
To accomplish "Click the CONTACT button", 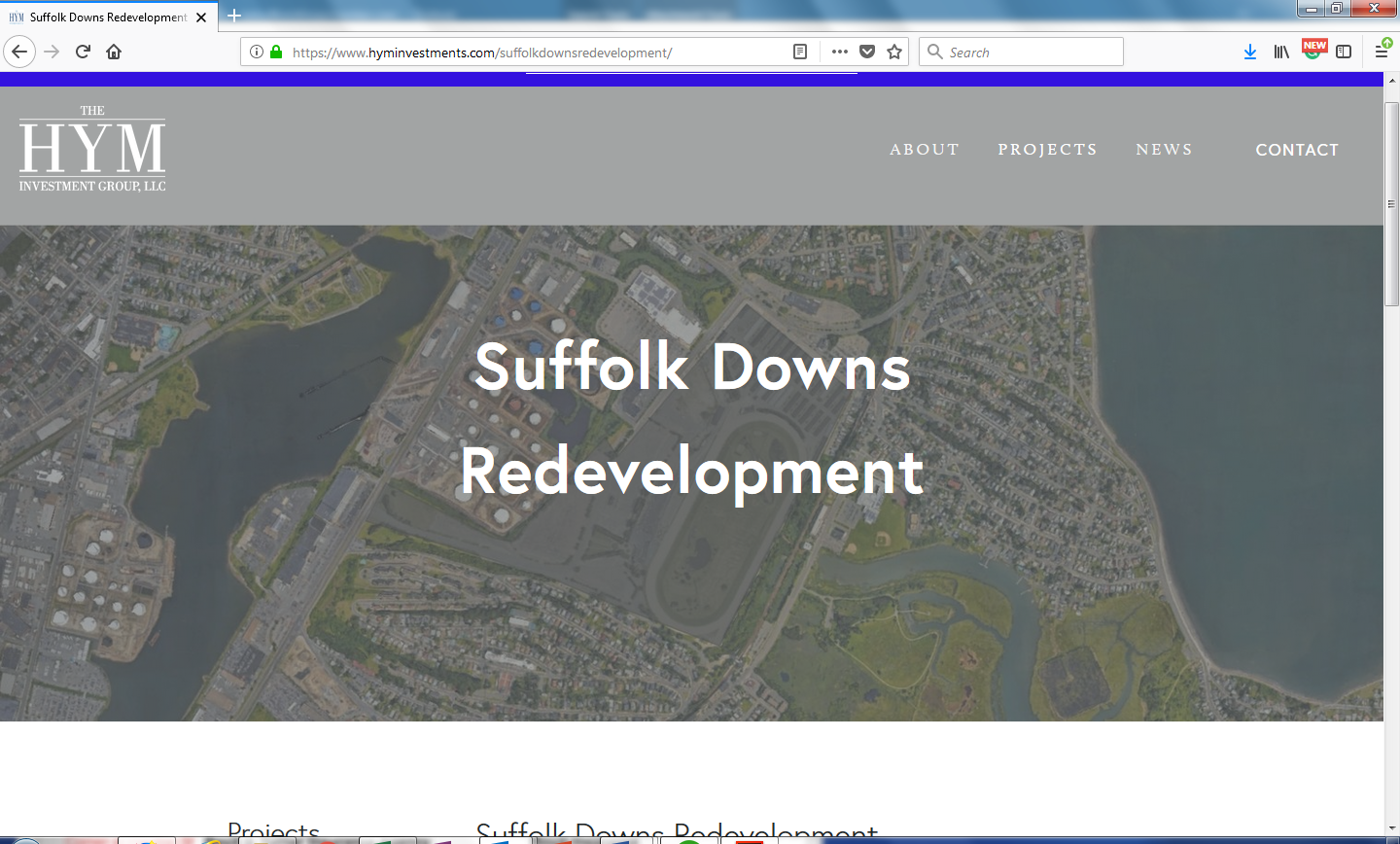I will (x=1297, y=150).
